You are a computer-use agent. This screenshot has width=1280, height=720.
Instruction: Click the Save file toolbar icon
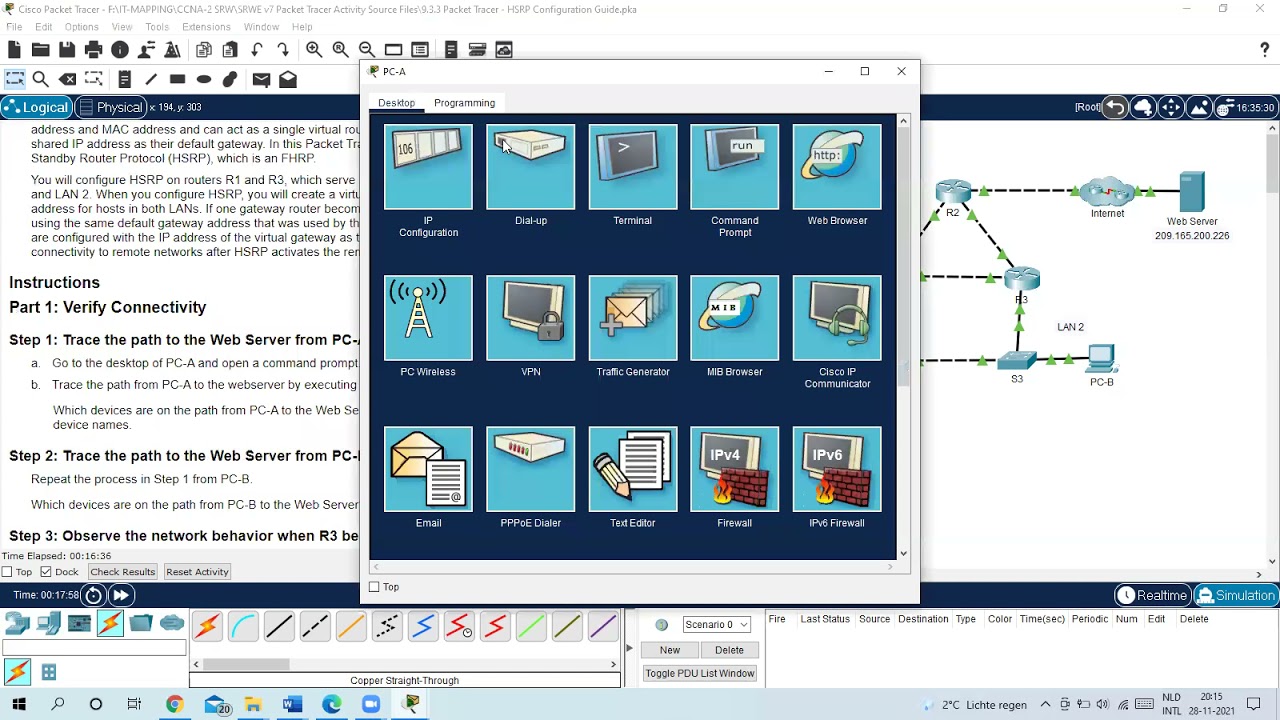(67, 49)
